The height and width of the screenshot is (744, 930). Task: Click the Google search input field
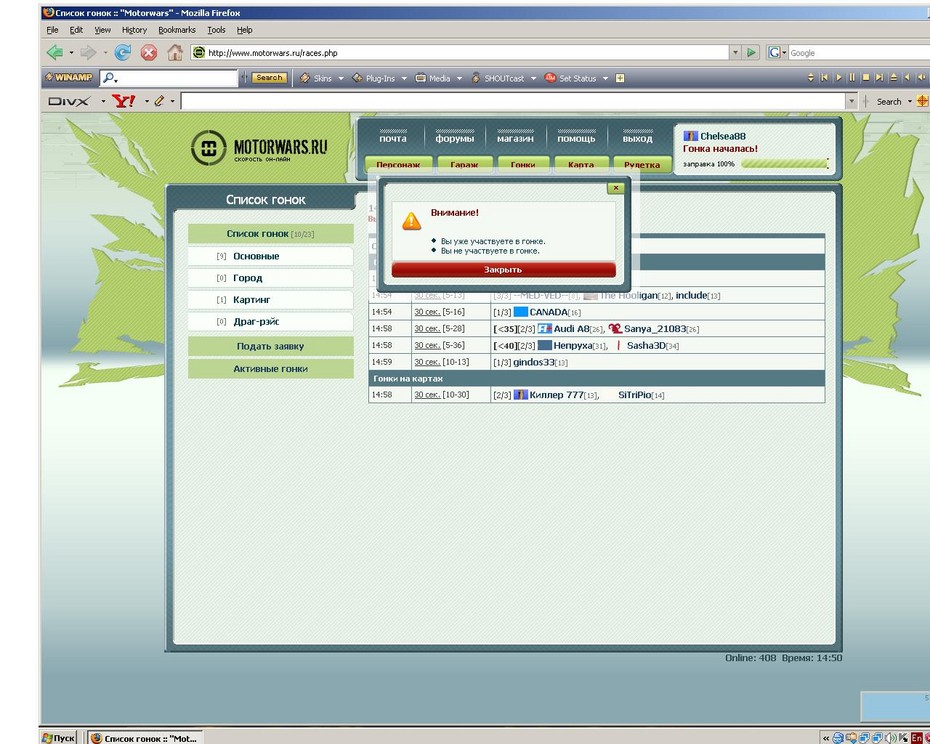(859, 53)
